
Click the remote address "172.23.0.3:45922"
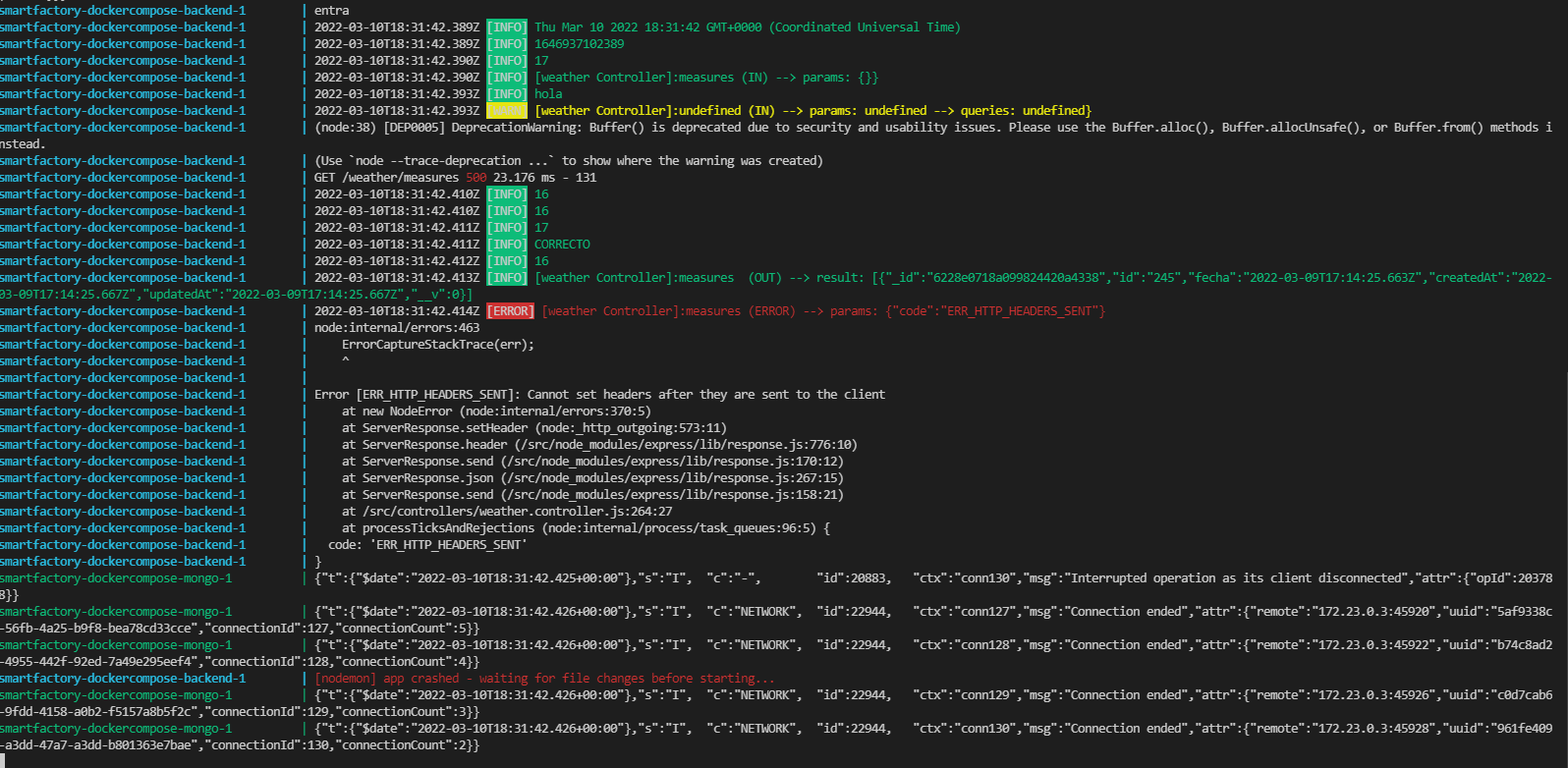[1372, 645]
